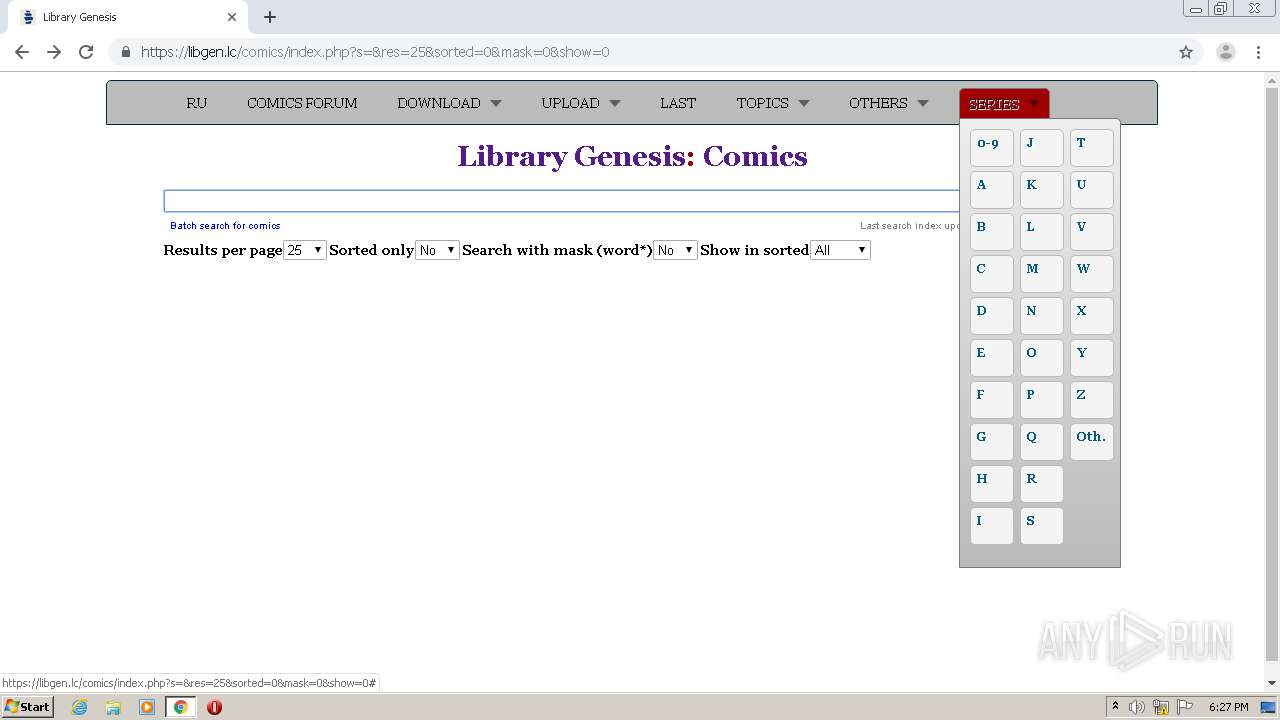Close the Library Genesis tab

232,17
